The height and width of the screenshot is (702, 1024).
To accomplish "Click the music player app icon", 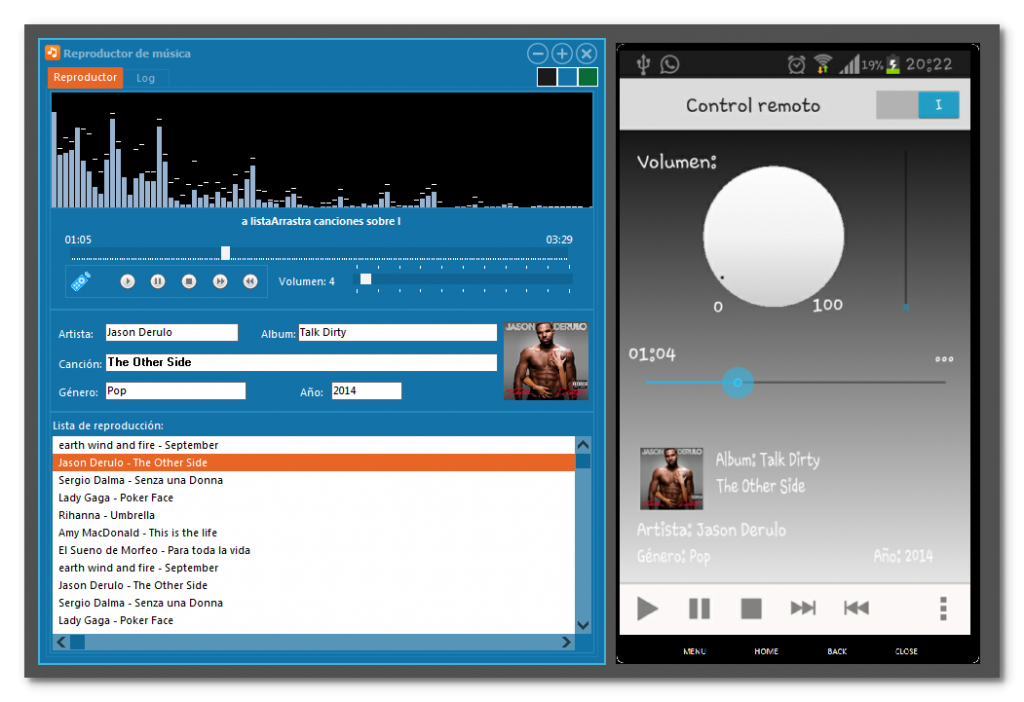I will click(52, 53).
